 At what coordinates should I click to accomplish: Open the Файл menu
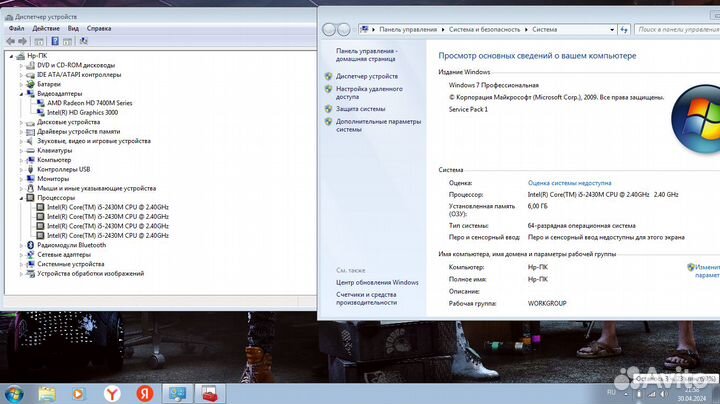click(x=17, y=28)
